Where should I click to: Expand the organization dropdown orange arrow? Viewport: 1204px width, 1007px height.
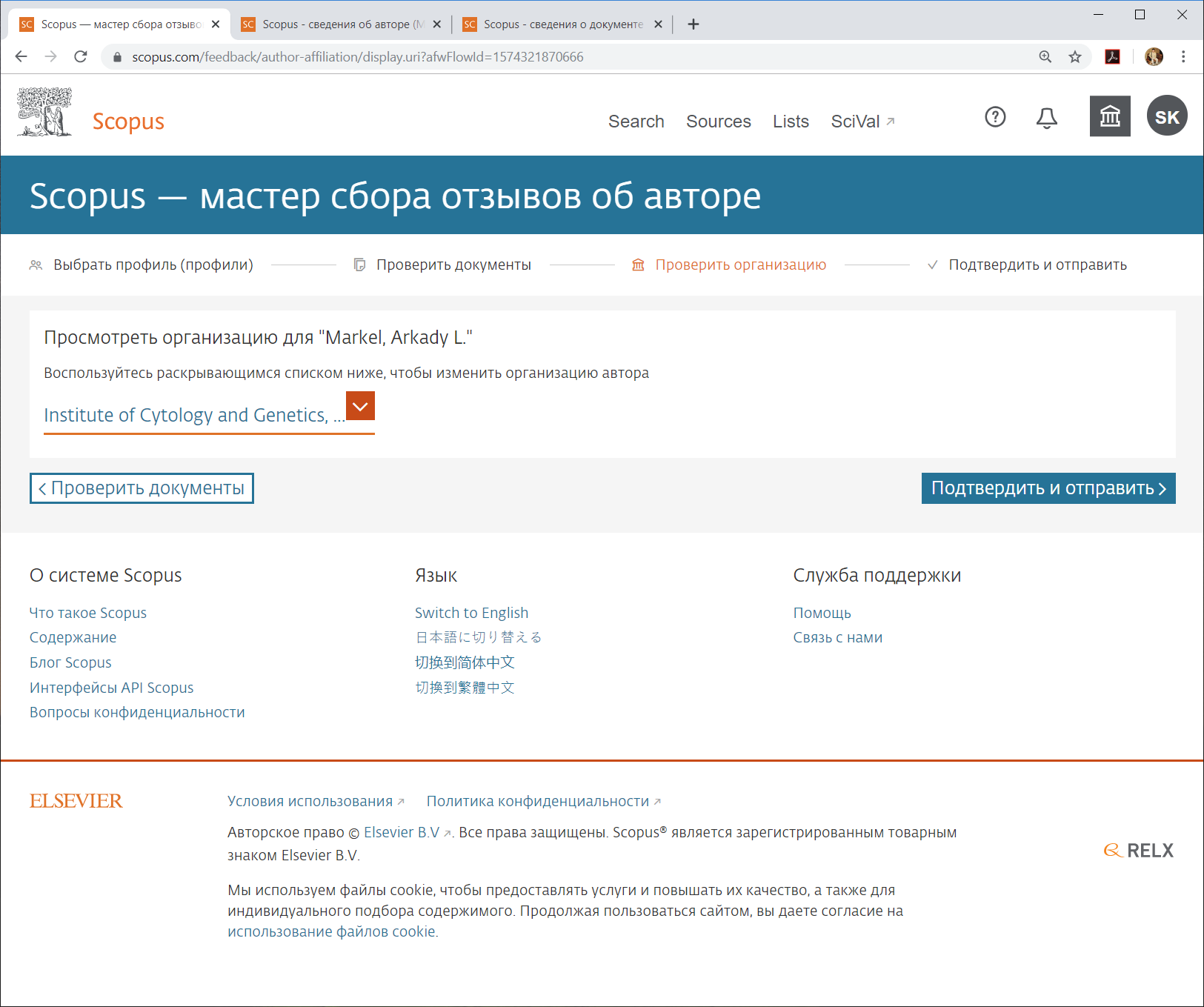click(360, 406)
